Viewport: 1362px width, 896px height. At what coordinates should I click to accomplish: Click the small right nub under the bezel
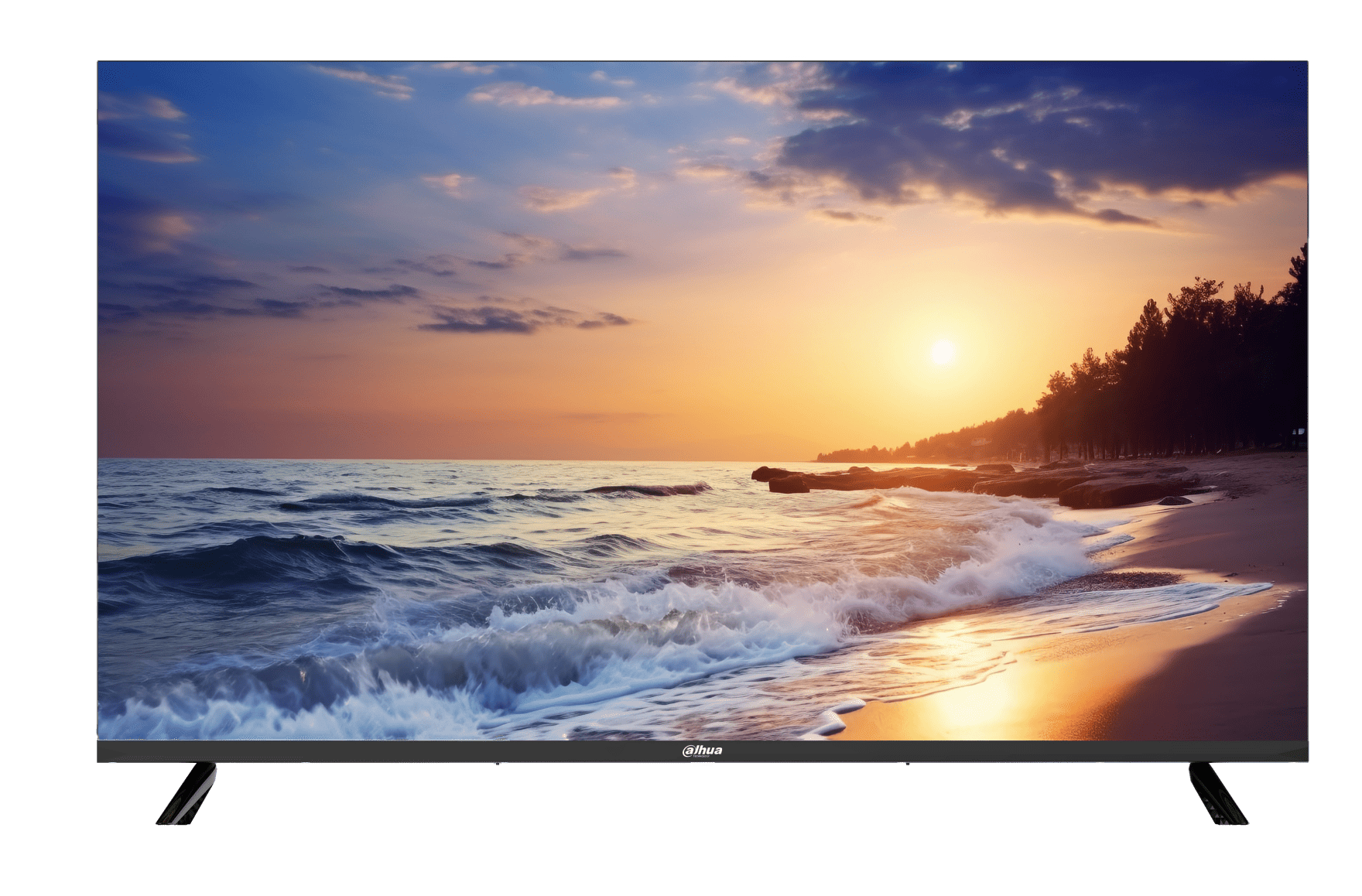[x=907, y=764]
